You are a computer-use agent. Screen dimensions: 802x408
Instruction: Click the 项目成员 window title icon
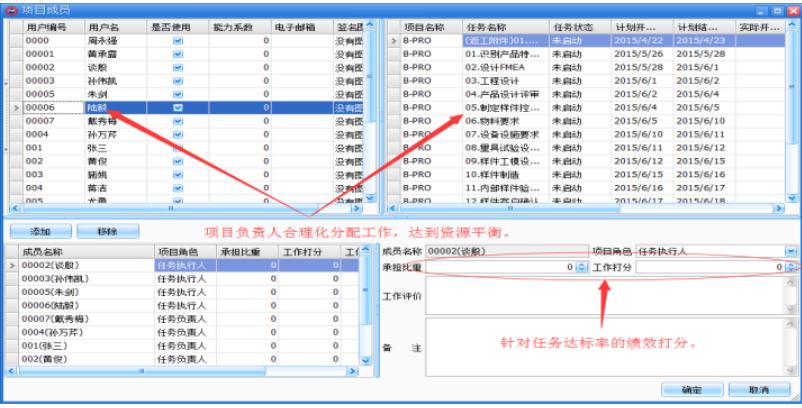[x=12, y=10]
